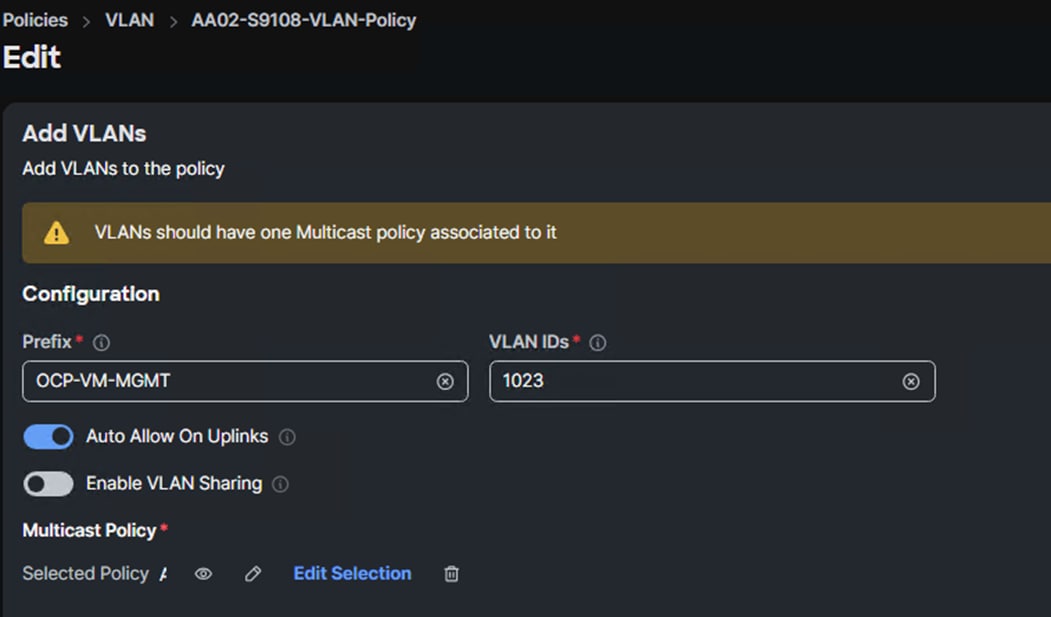
Task: Show info for Enable VLAN Sharing
Action: 281,483
